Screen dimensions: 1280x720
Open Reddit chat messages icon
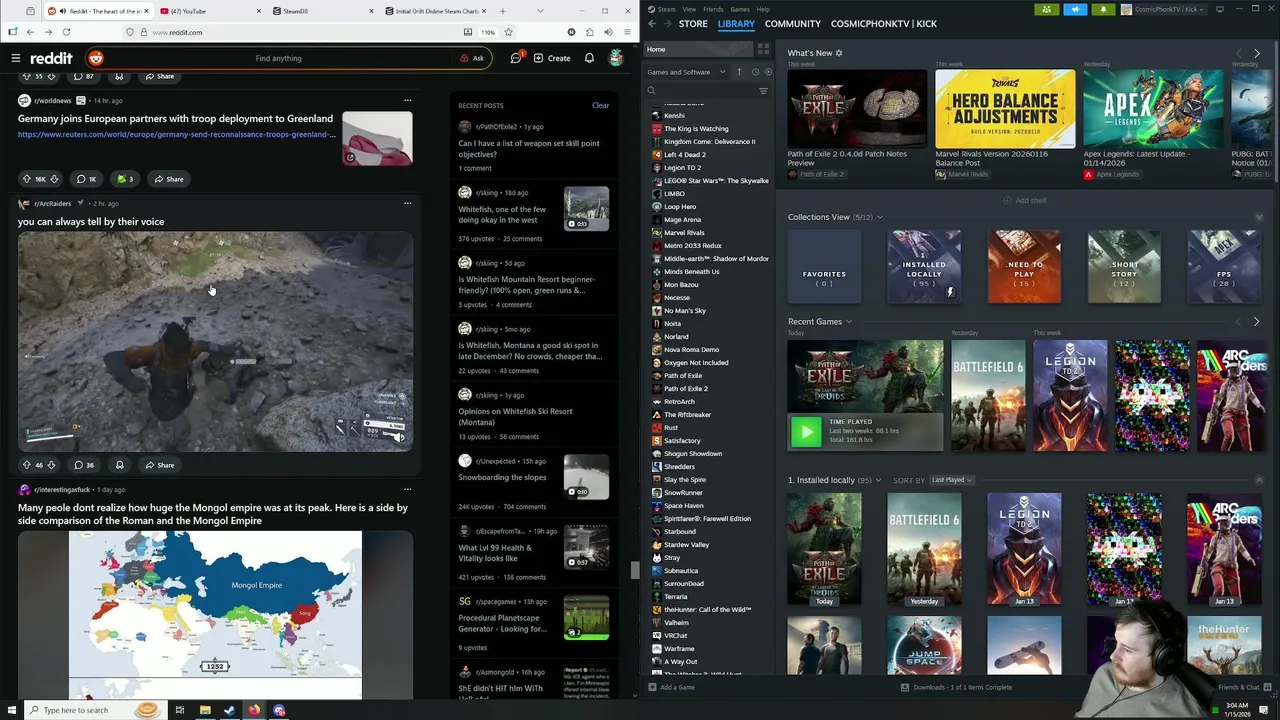click(516, 58)
